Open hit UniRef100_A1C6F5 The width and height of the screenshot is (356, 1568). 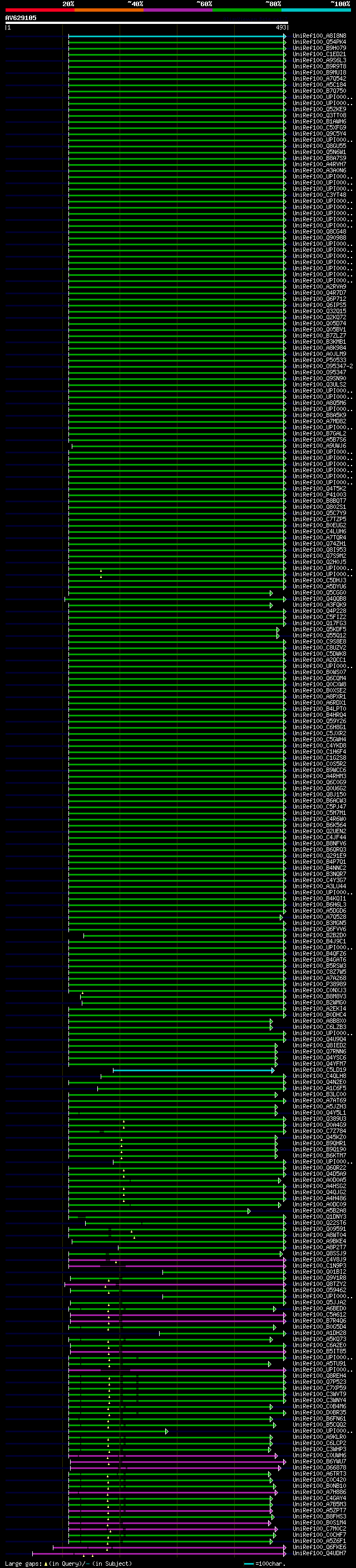319,1089
